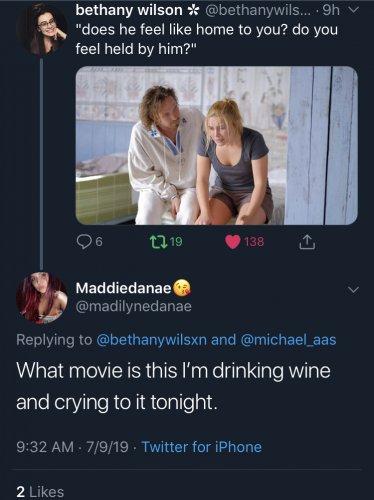
Task: Tap the 9:32 AM 7/9/19 timestamp
Action: (72, 447)
